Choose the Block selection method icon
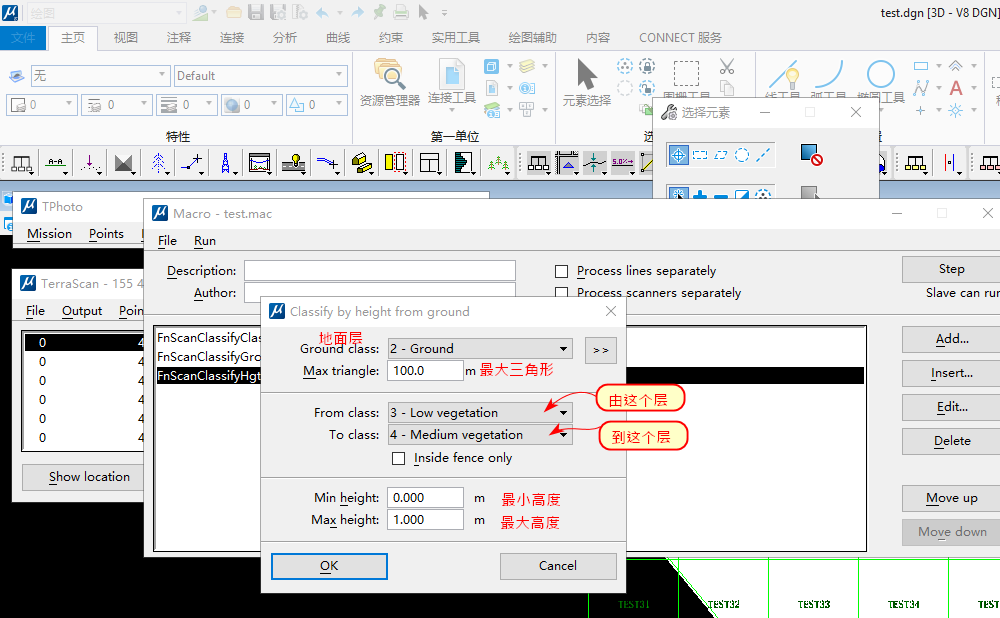The image size is (1000, 618). coord(700,155)
